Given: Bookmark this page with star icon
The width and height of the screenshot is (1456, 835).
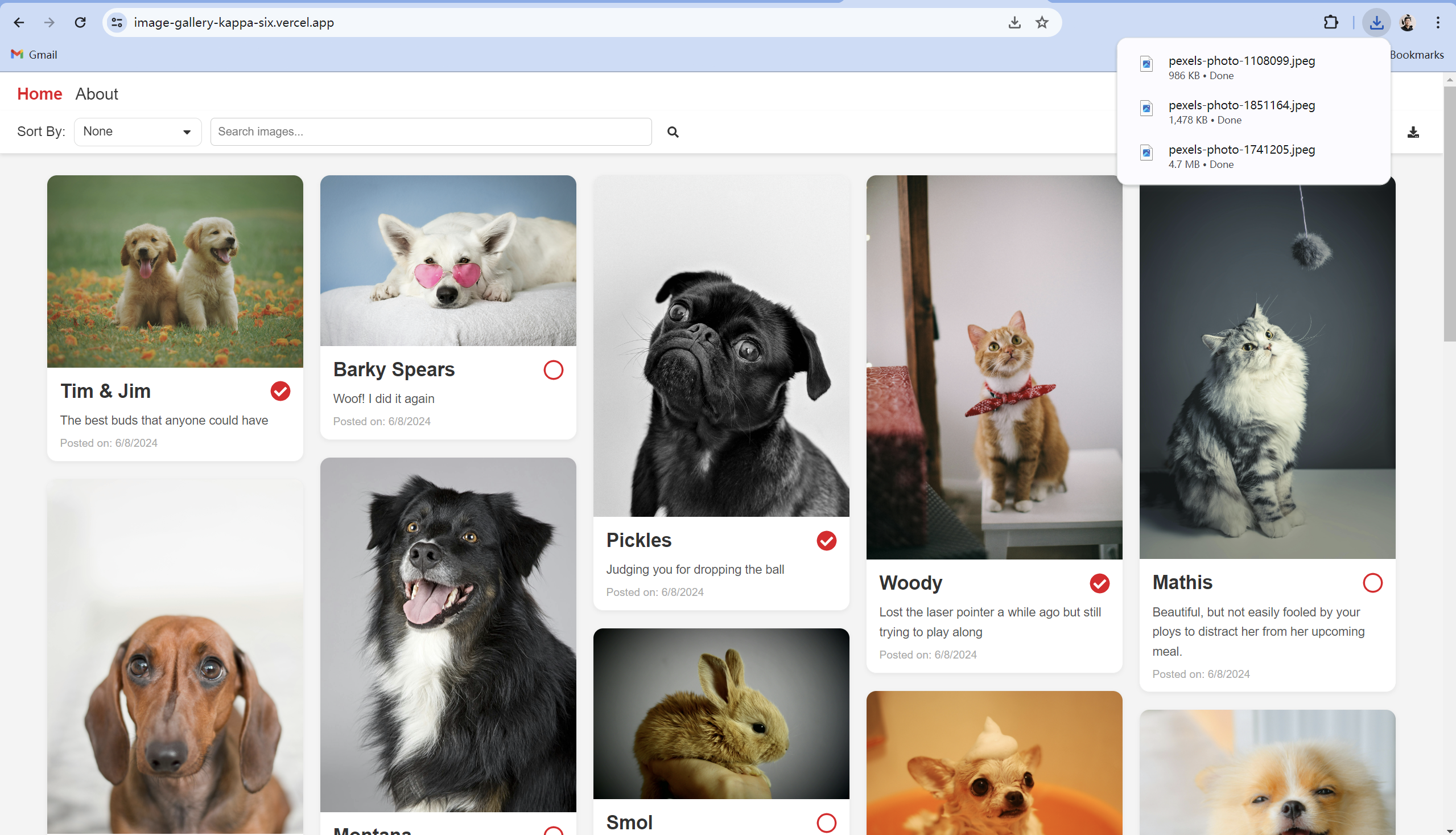Looking at the screenshot, I should [x=1042, y=22].
